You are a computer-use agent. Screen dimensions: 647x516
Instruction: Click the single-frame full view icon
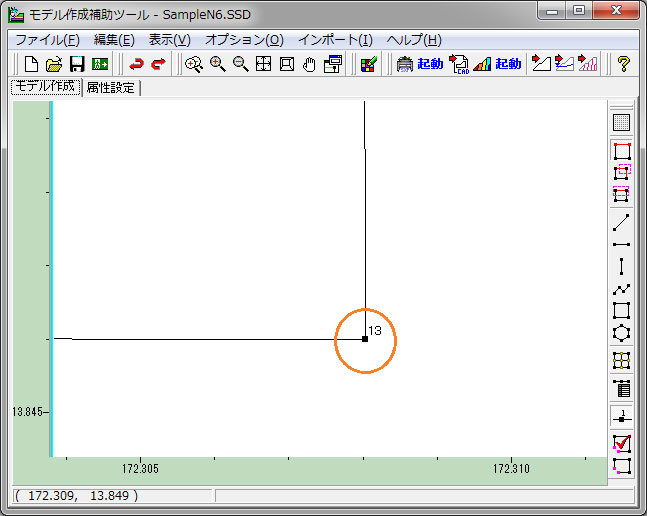(x=287, y=64)
